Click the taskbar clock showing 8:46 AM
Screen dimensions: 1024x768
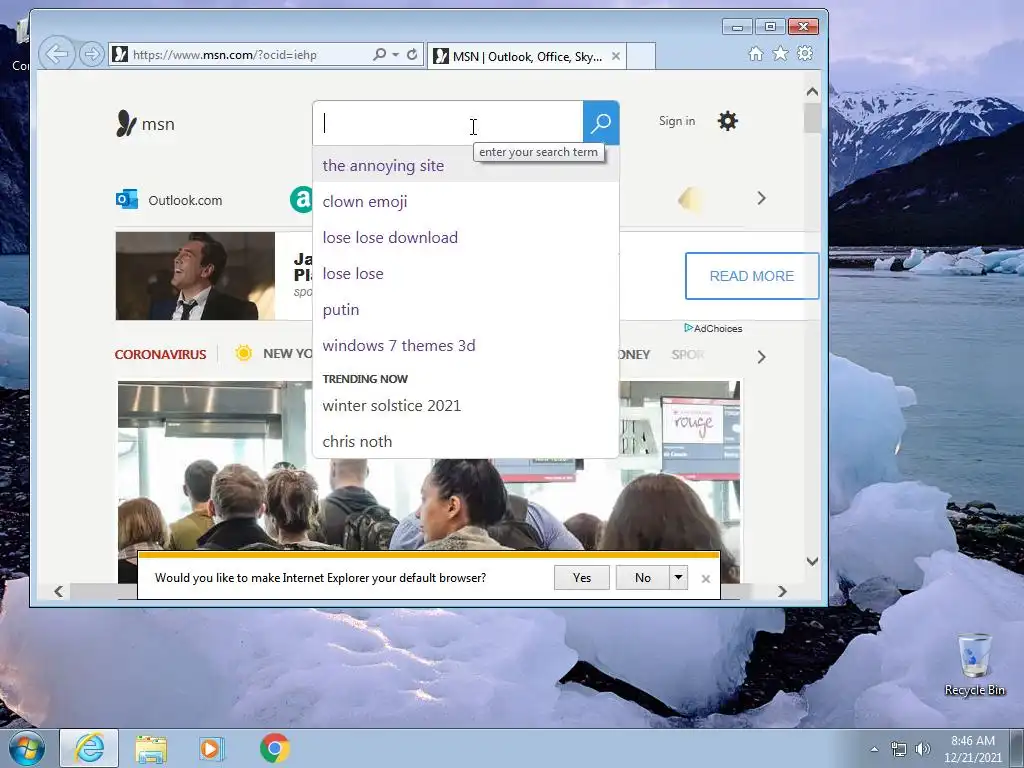[x=972, y=748]
